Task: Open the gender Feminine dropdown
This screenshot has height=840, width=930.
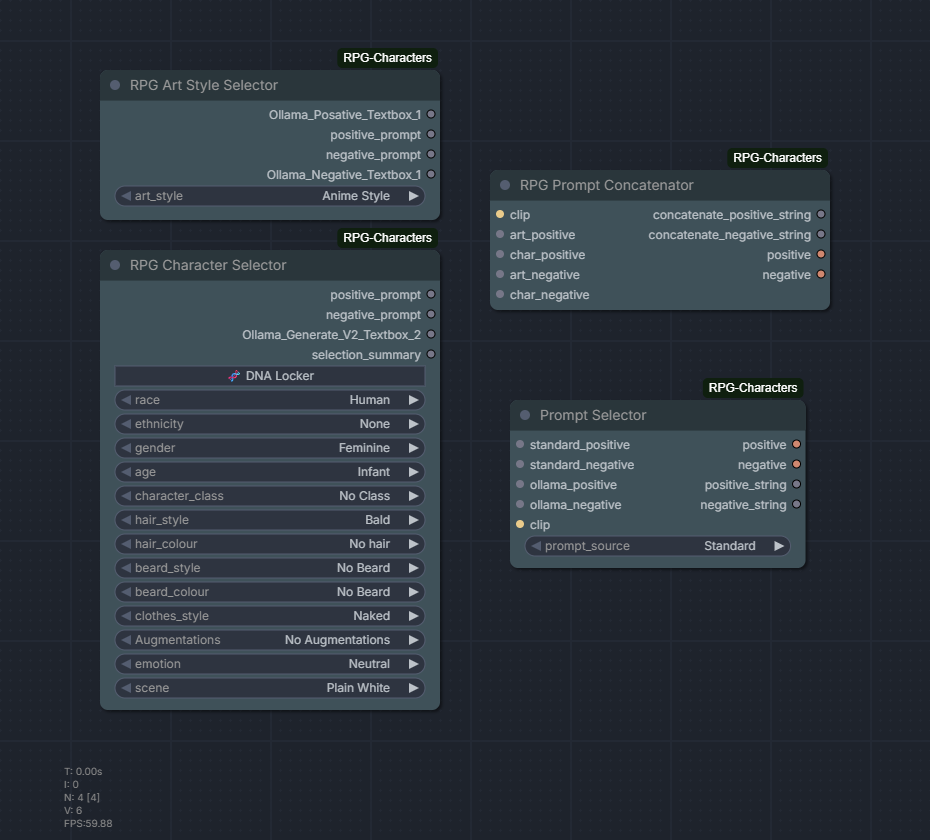Action: [270, 448]
